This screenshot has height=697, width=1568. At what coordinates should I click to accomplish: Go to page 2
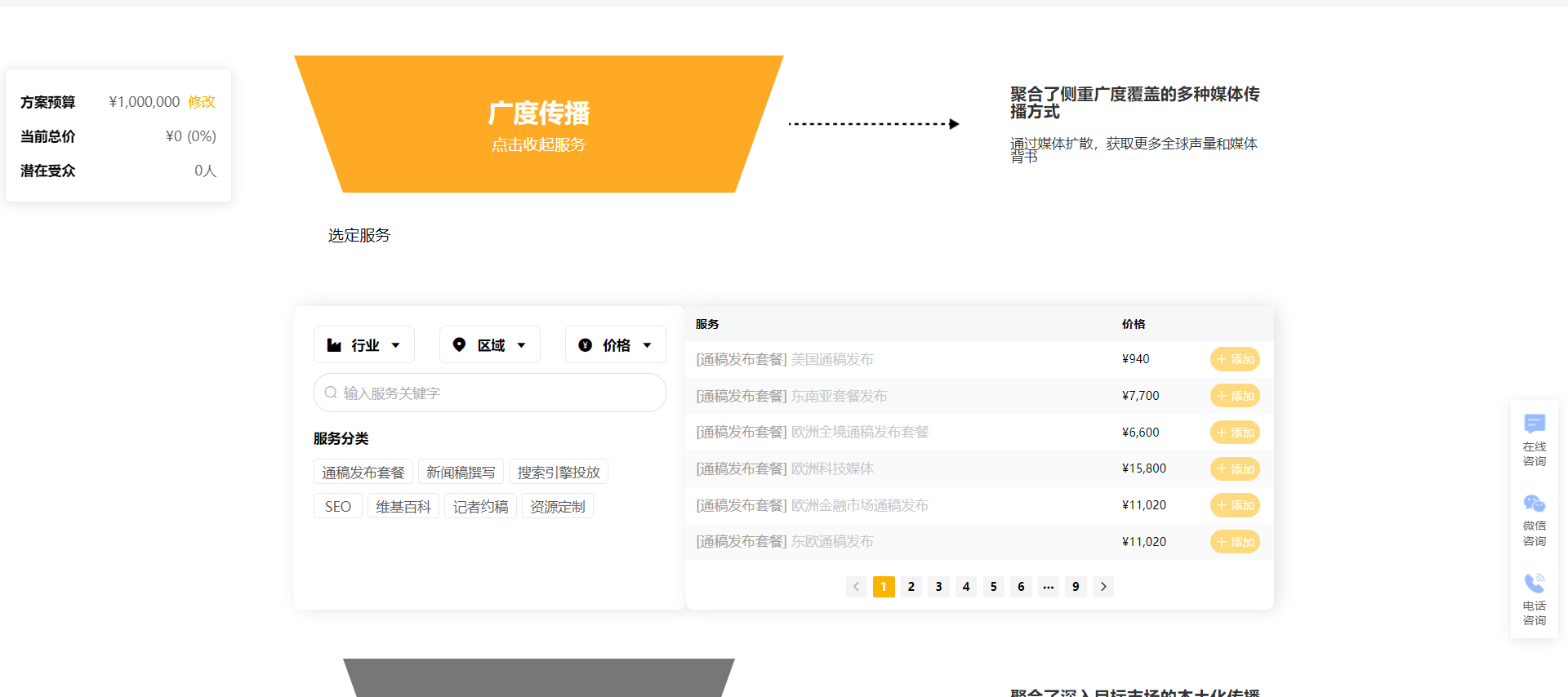point(911,587)
